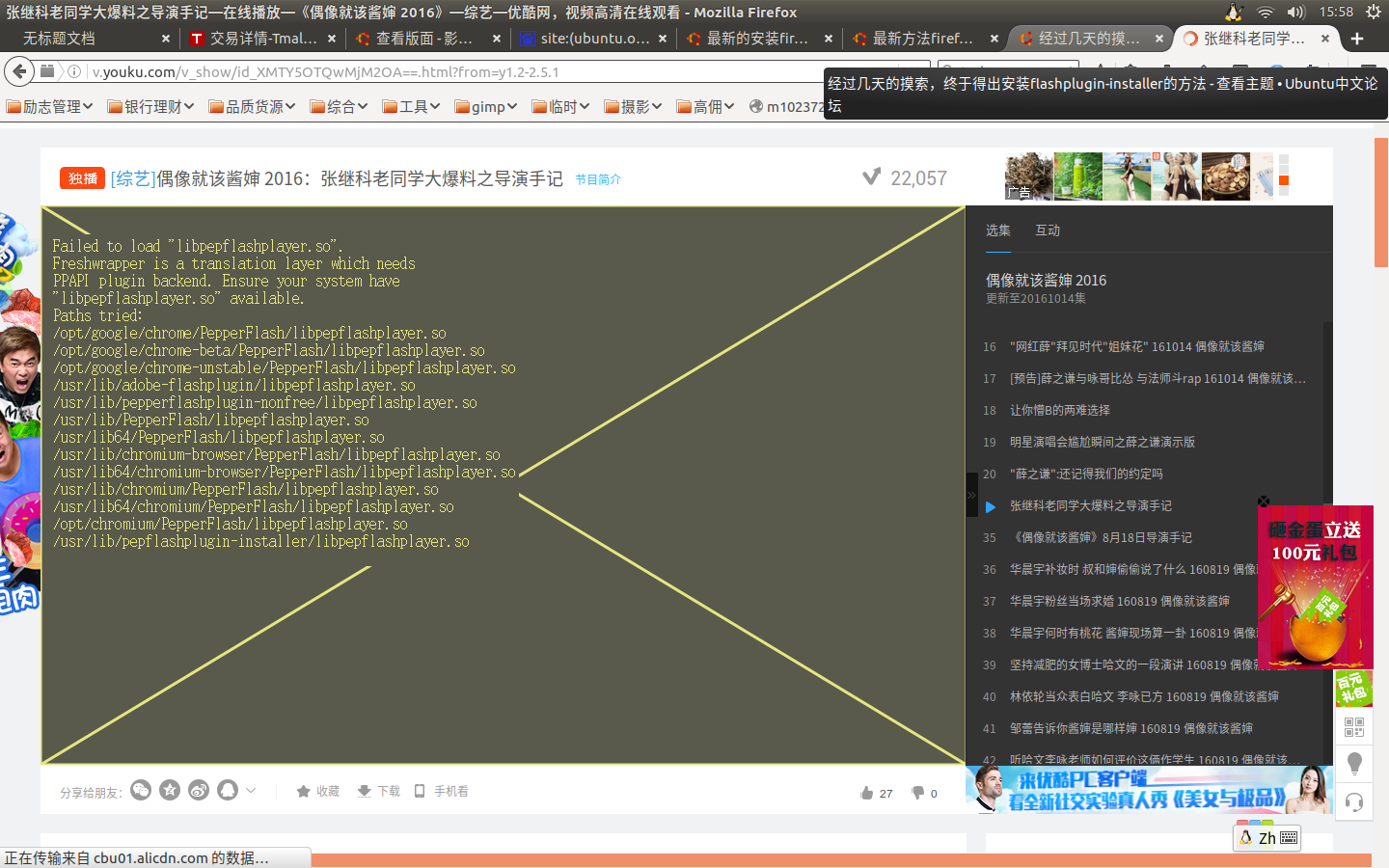Share video to QZone star icon

click(x=170, y=790)
